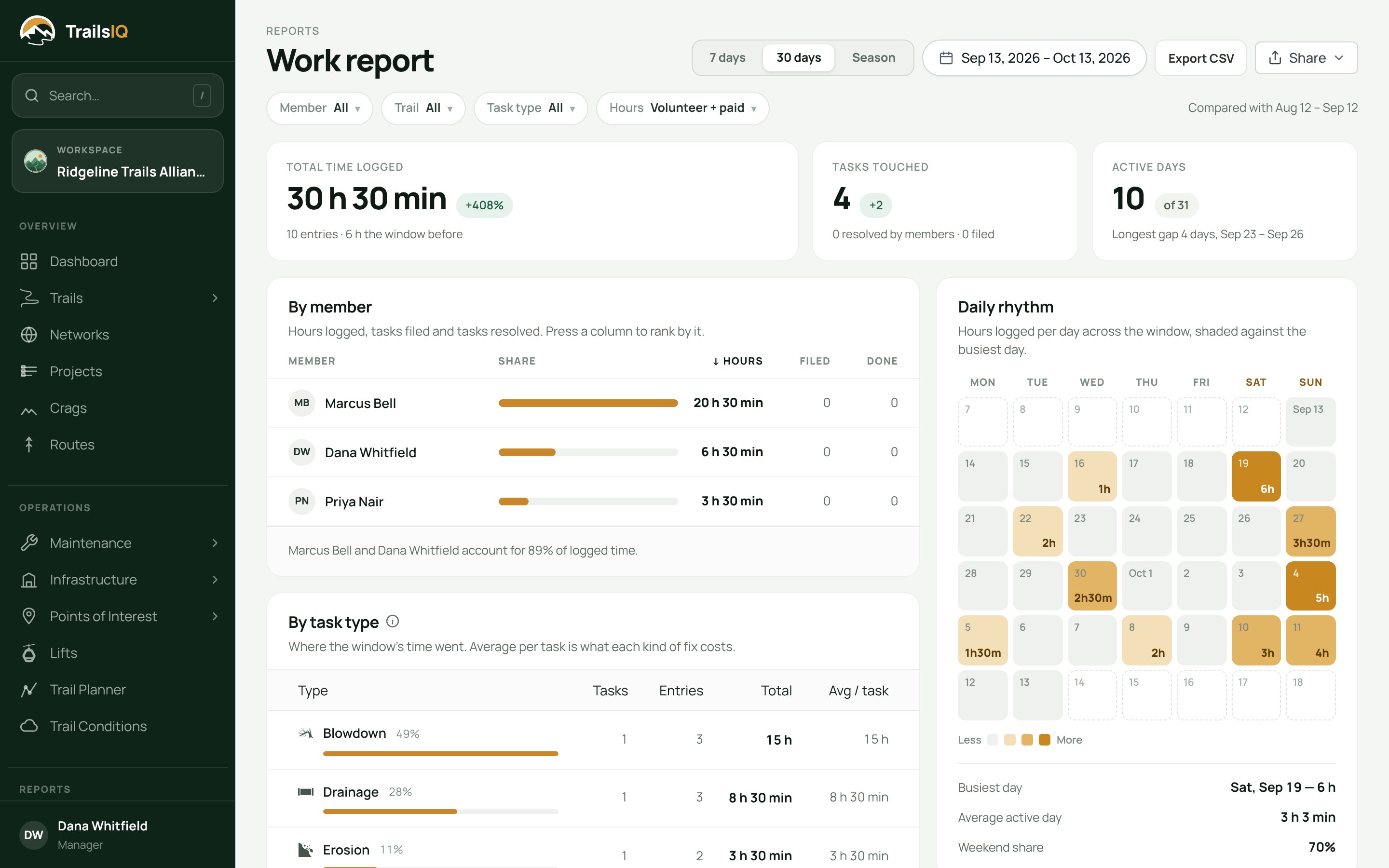Click the search input field
This screenshot has height=868, width=1389.
pyautogui.click(x=118, y=95)
